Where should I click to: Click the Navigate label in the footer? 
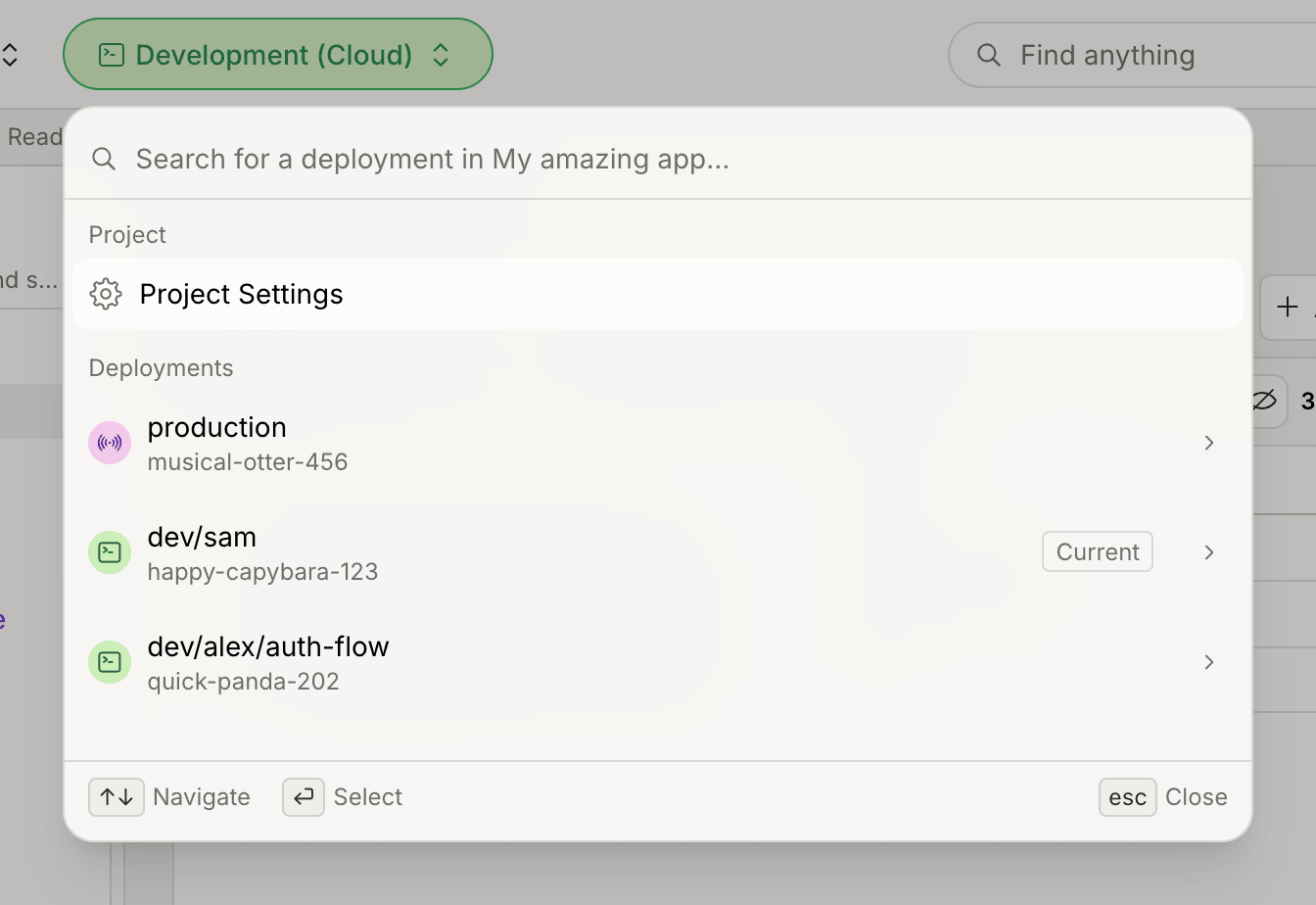[x=202, y=797]
